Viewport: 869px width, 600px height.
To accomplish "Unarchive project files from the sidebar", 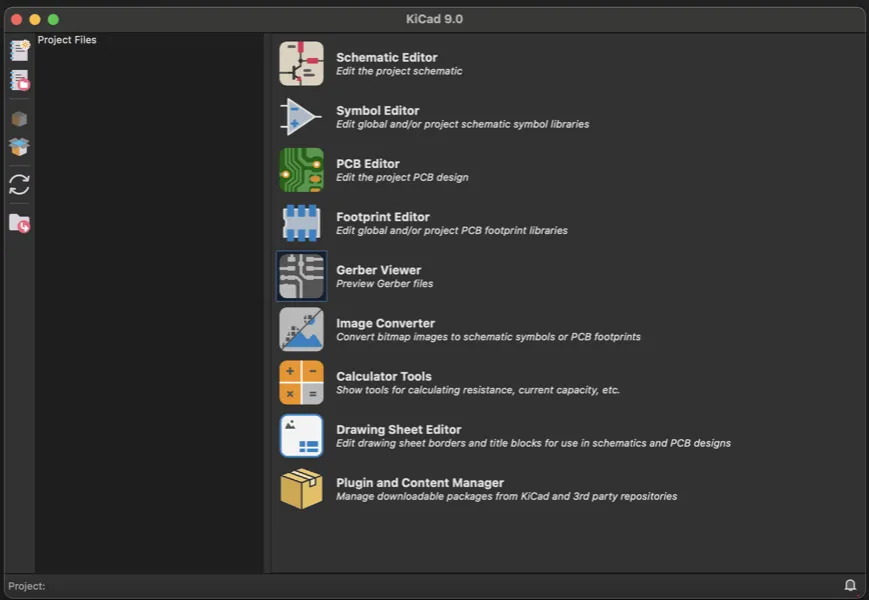I will (17, 147).
